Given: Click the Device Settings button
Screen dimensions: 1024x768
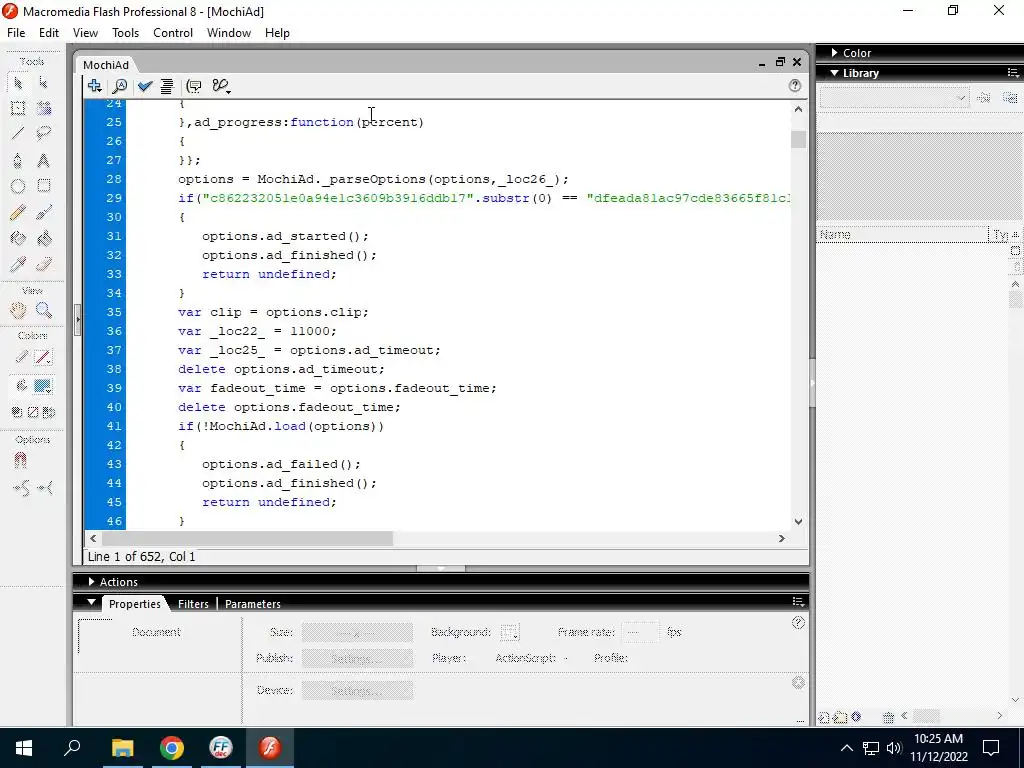Looking at the screenshot, I should click(x=357, y=690).
